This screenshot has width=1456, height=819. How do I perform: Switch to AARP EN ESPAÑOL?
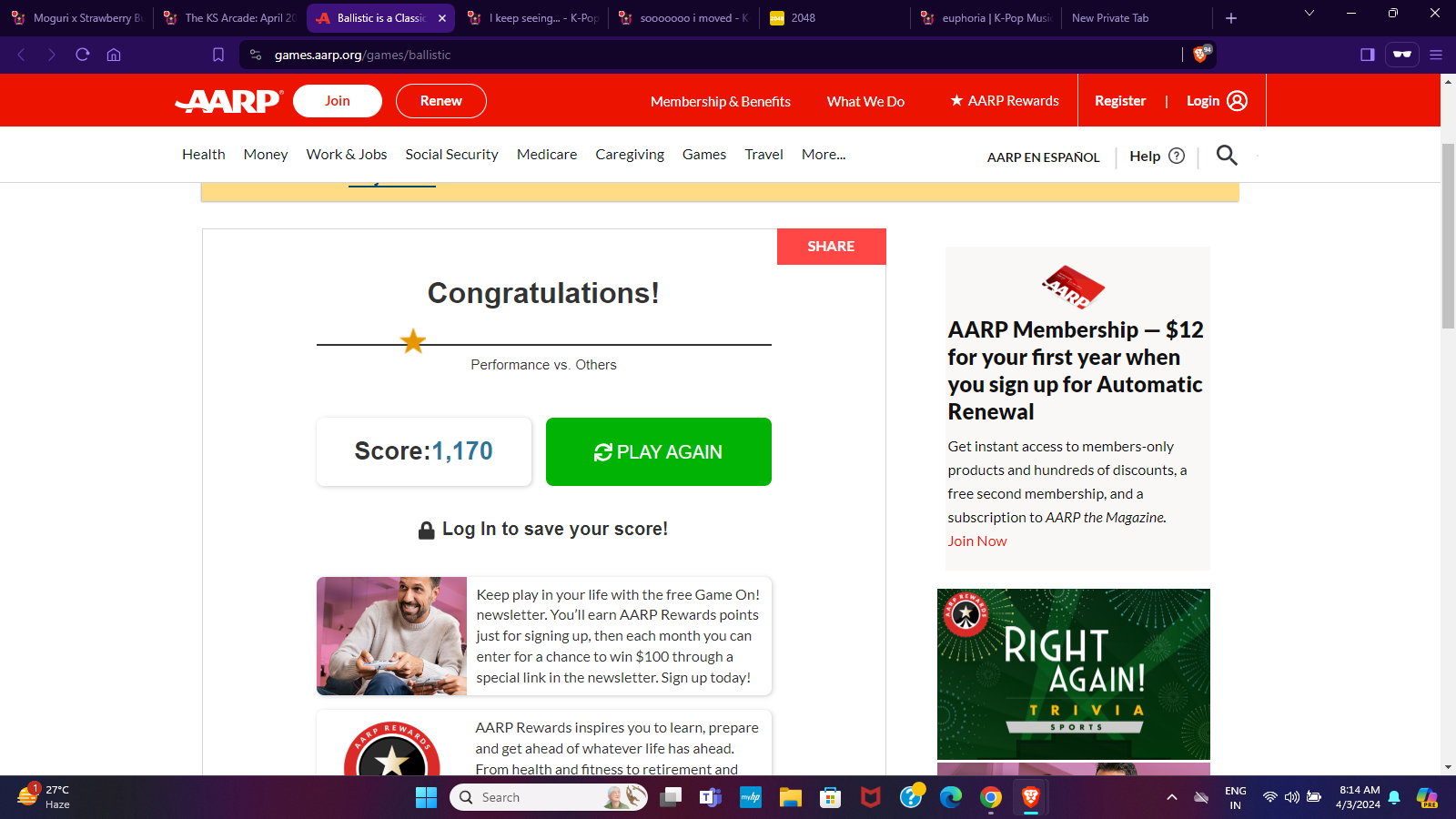click(x=1044, y=157)
